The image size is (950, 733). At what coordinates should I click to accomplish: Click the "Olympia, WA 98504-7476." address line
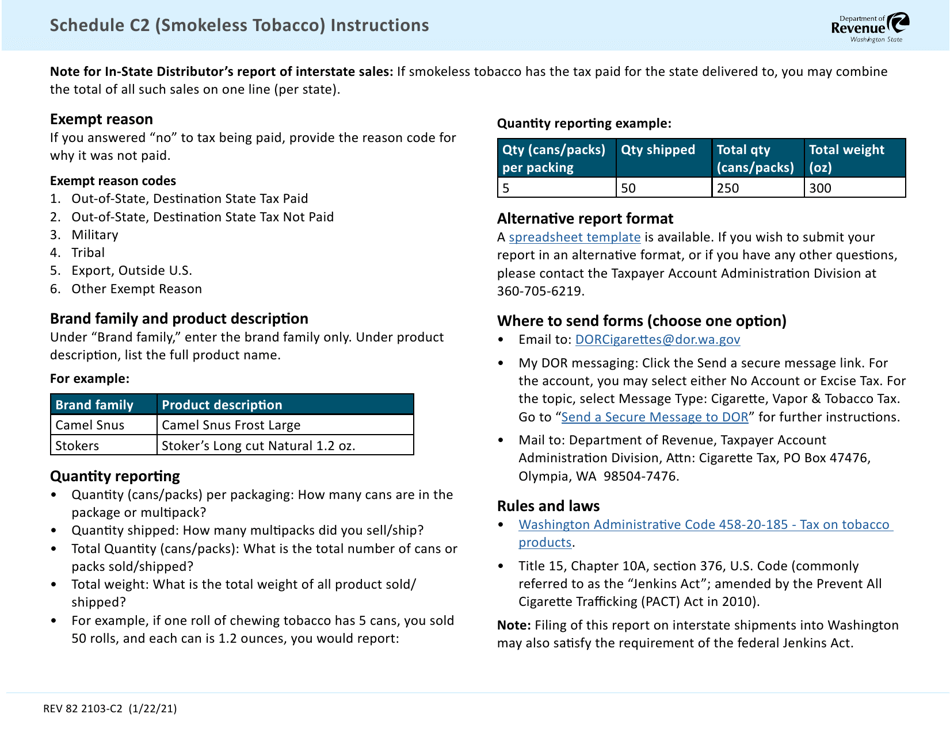coord(599,476)
